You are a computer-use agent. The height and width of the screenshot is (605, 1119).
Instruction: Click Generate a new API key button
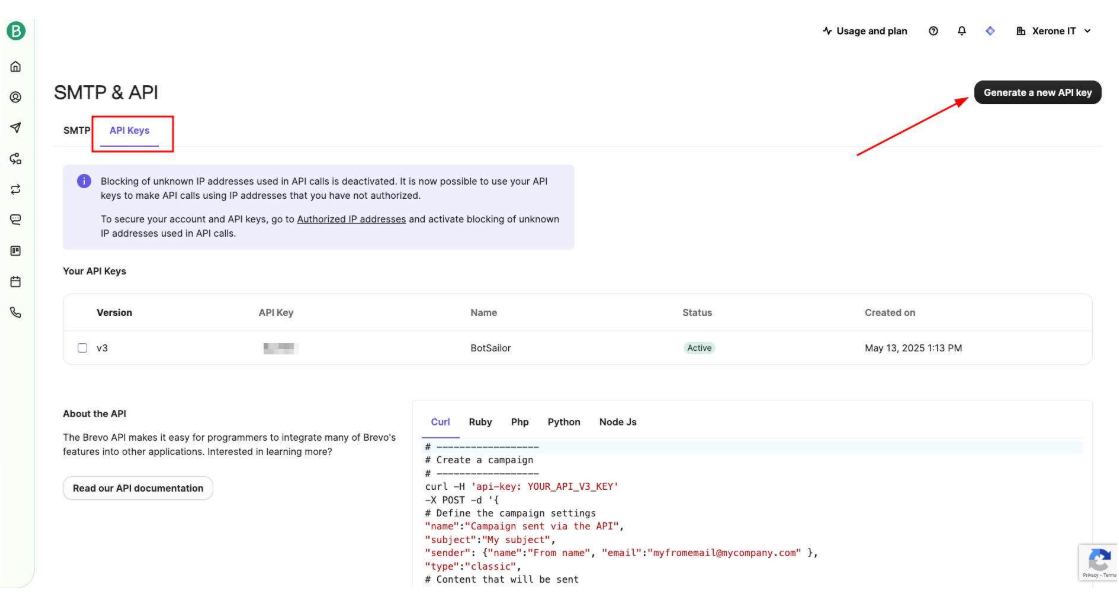tap(1038, 93)
